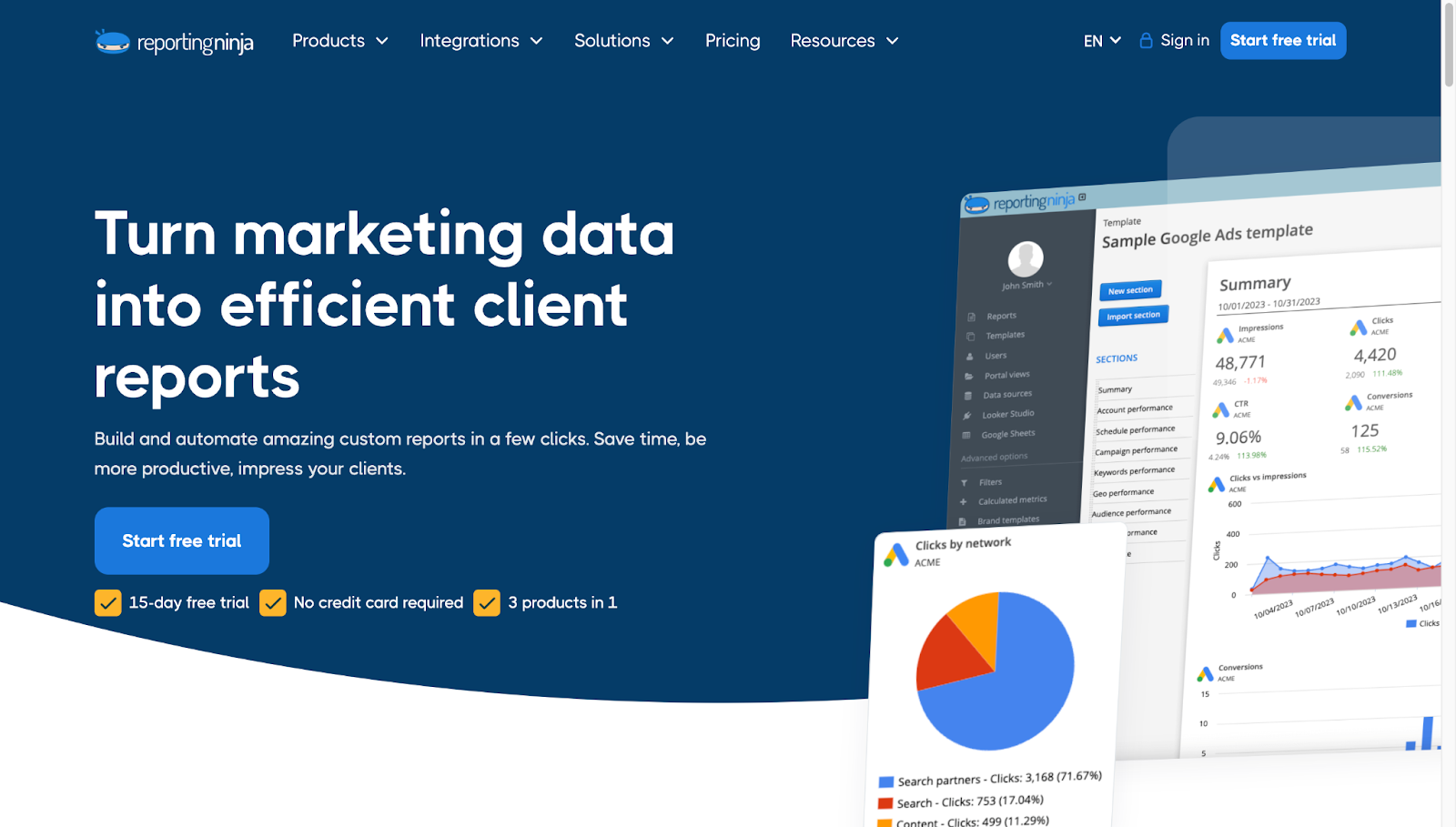
Task: Click Start free trial in header
Action: coord(1283,40)
